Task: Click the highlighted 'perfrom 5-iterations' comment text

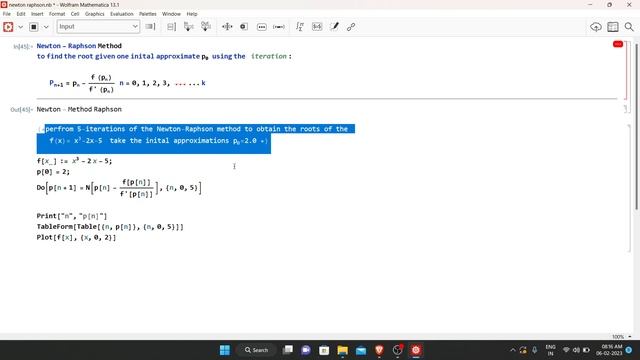Action: point(196,129)
